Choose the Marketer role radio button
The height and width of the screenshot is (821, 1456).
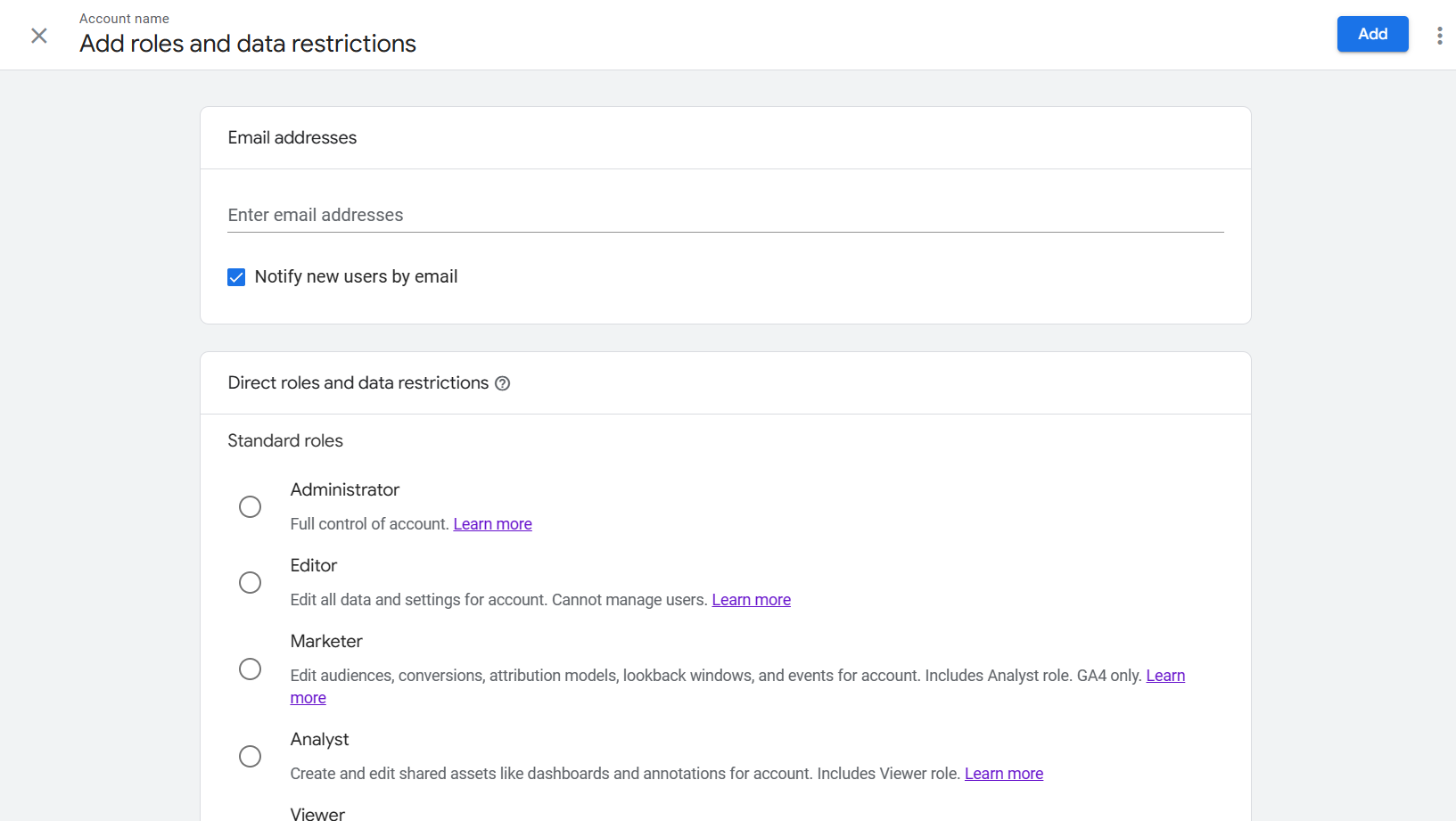point(250,669)
